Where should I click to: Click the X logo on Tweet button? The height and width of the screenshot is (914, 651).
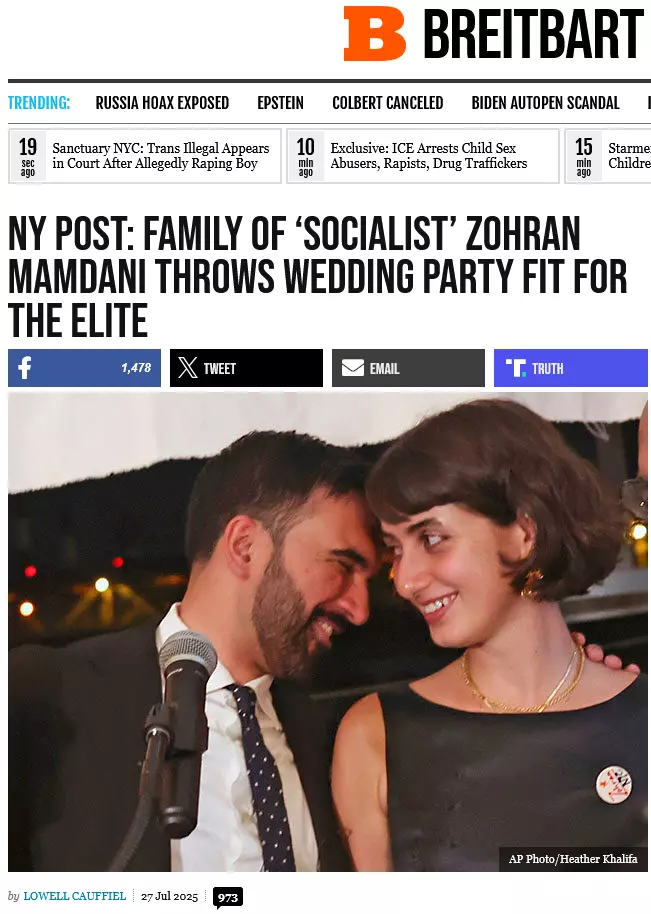(188, 368)
